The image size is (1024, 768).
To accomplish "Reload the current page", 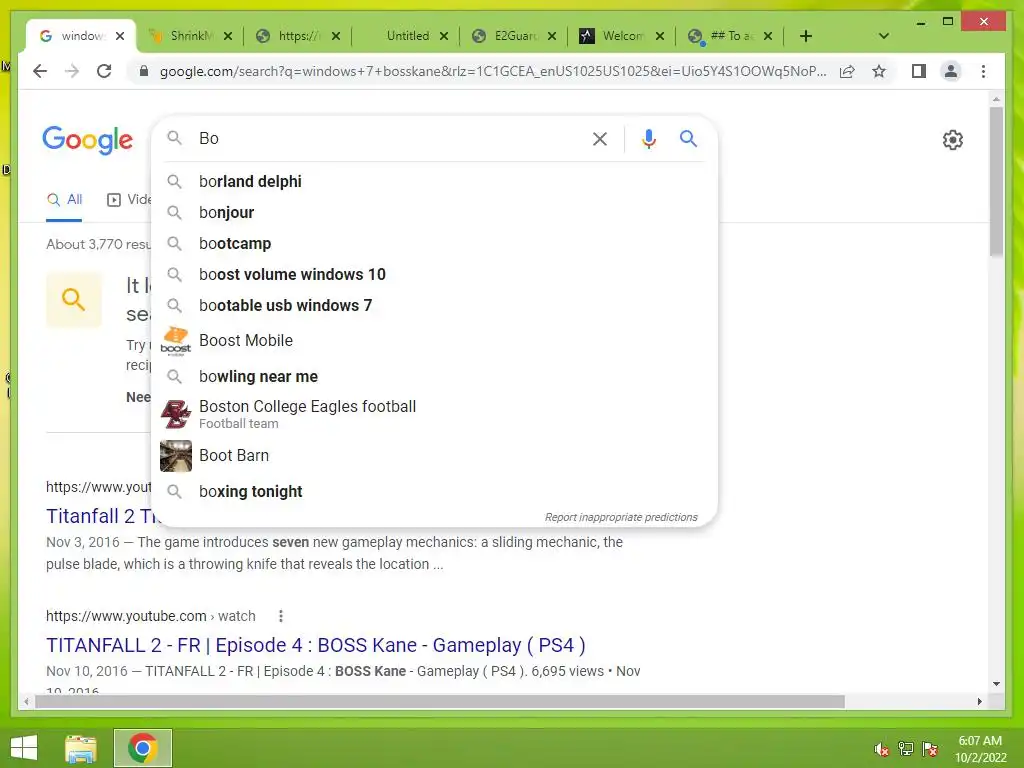I will (x=104, y=71).
